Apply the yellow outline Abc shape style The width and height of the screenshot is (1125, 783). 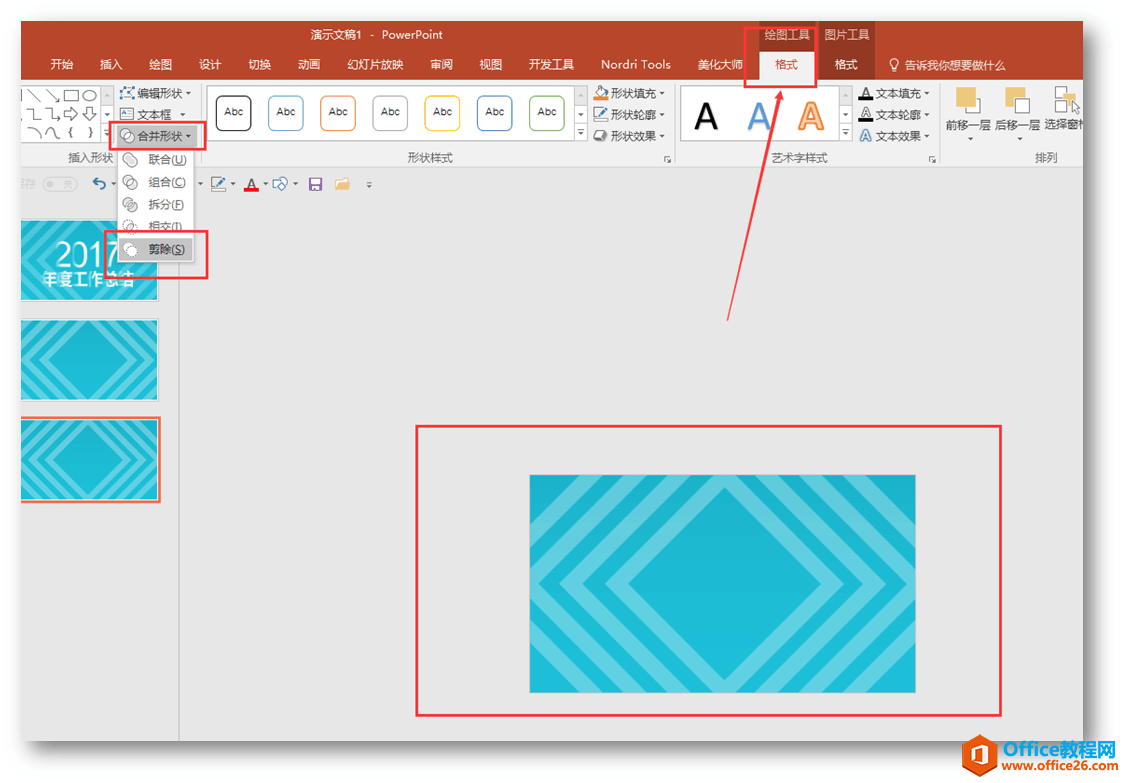pyautogui.click(x=442, y=113)
